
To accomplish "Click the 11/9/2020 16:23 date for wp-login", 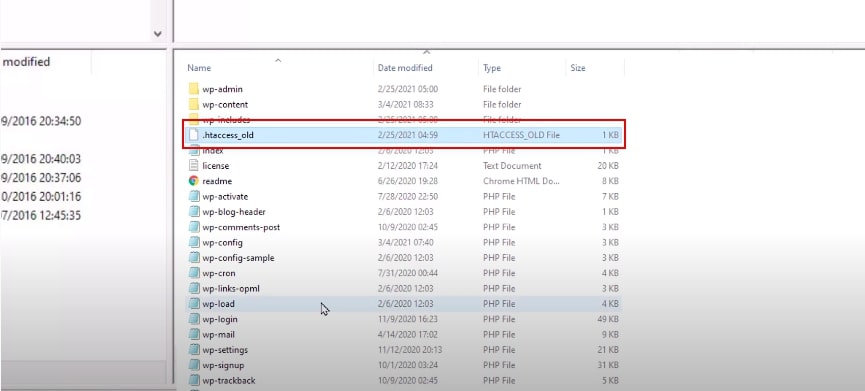I will click(x=407, y=319).
